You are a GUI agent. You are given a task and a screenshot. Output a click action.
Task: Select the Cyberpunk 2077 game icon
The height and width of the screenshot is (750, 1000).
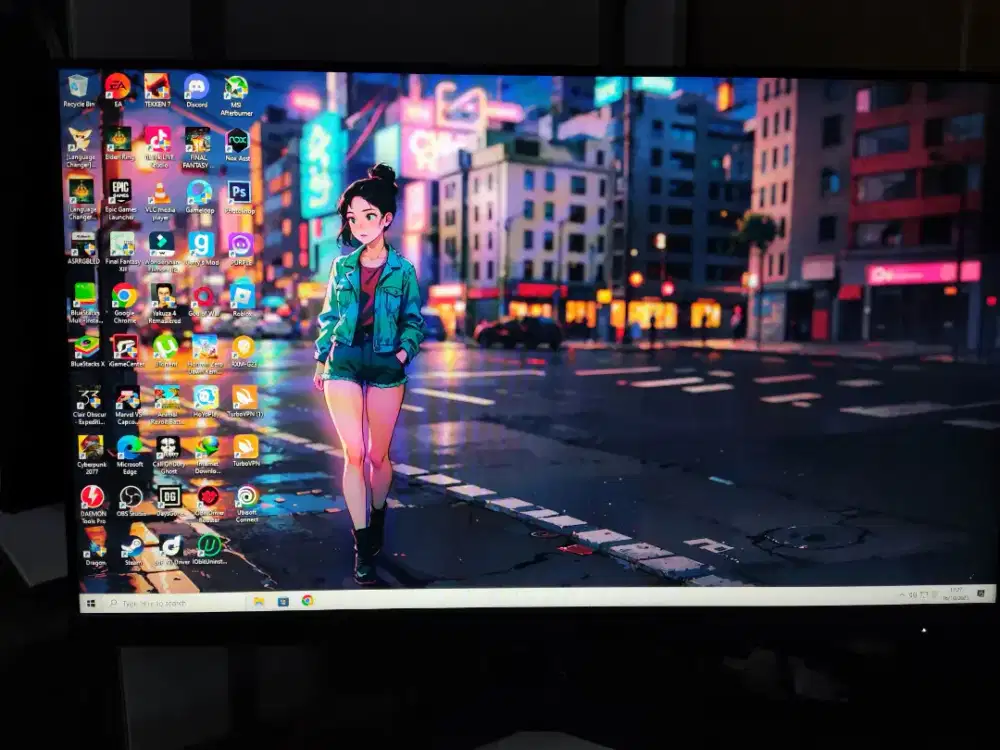click(x=91, y=447)
